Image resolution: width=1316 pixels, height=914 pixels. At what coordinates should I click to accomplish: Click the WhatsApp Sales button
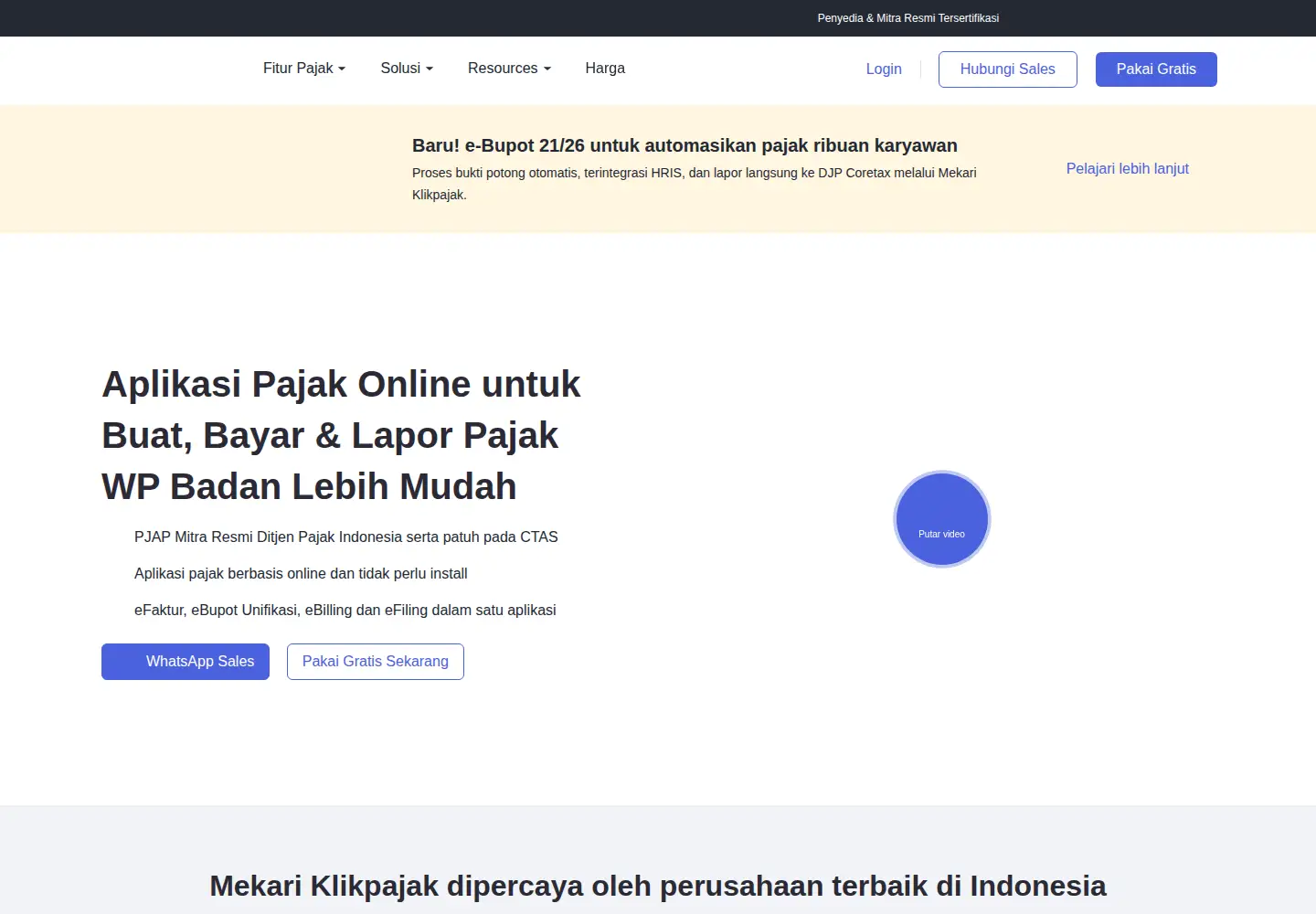[x=186, y=662]
